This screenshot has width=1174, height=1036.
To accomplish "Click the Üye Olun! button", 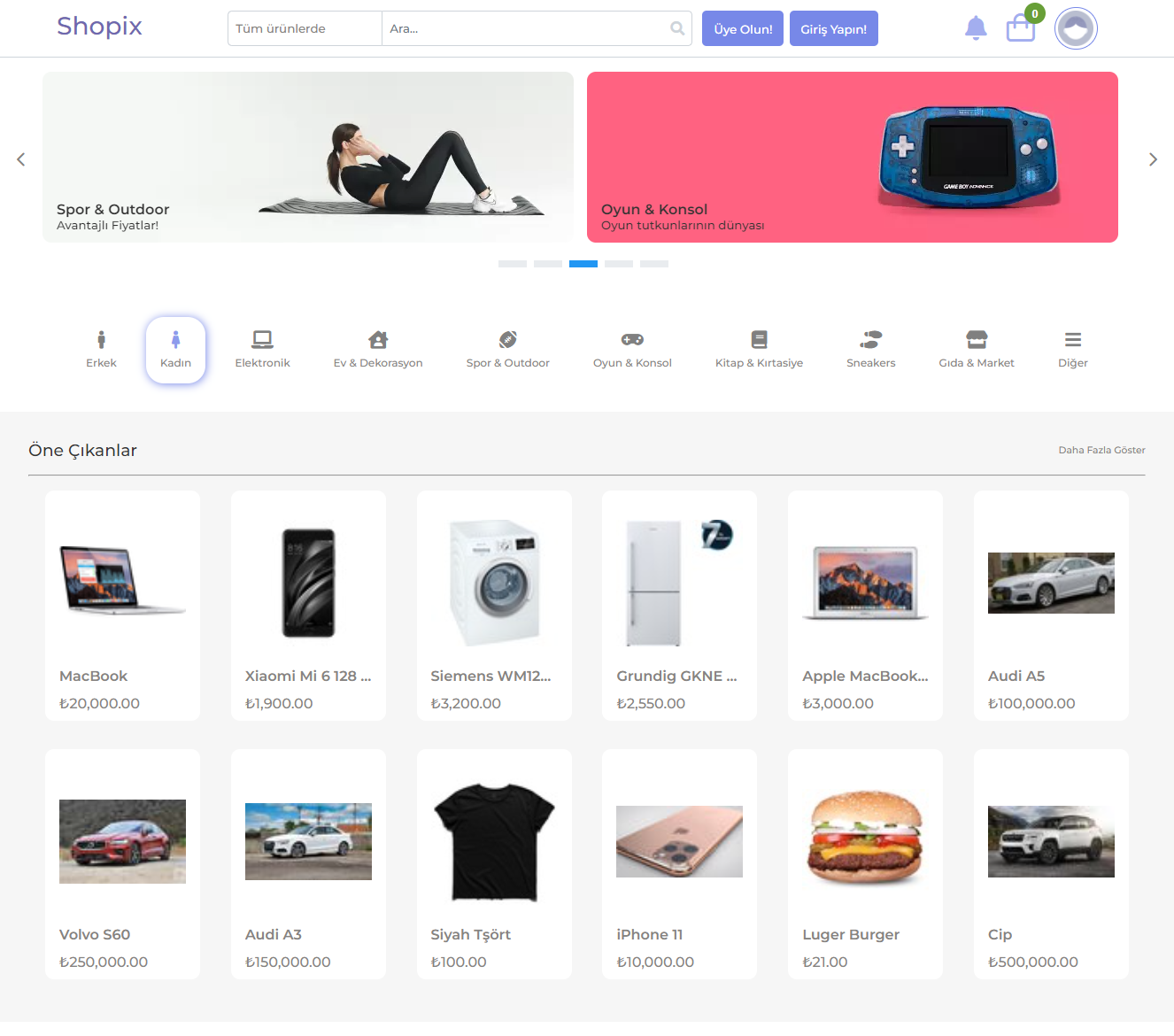I will tap(742, 28).
